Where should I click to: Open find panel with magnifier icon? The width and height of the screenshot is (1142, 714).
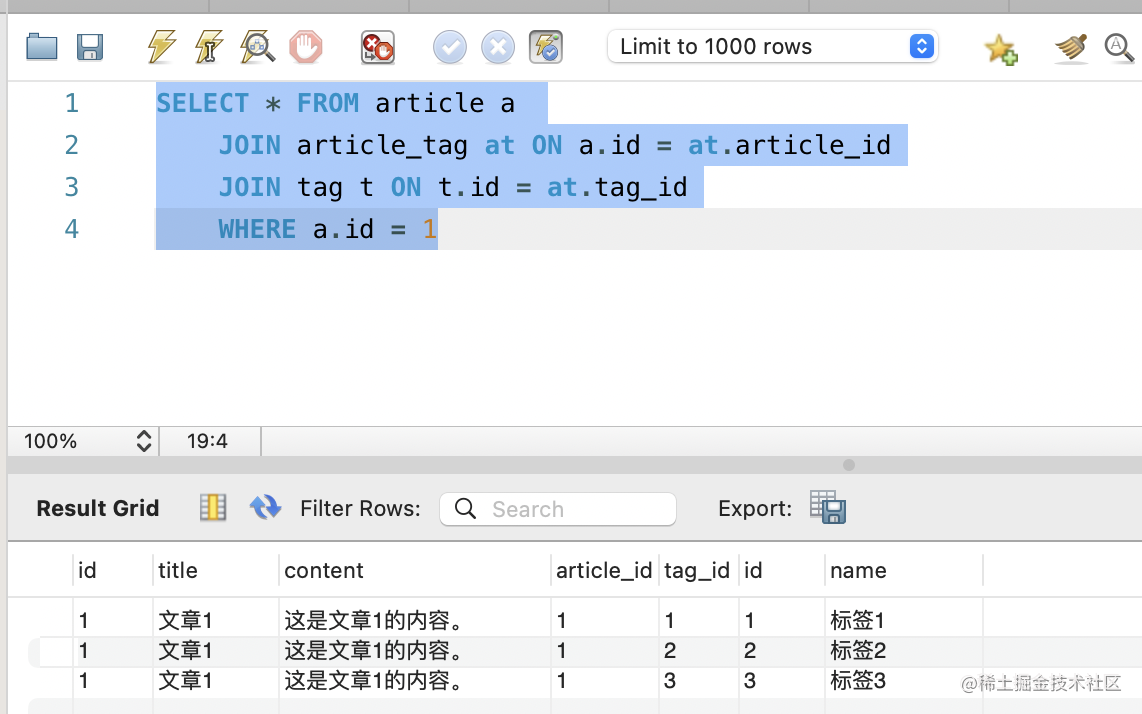point(1118,47)
